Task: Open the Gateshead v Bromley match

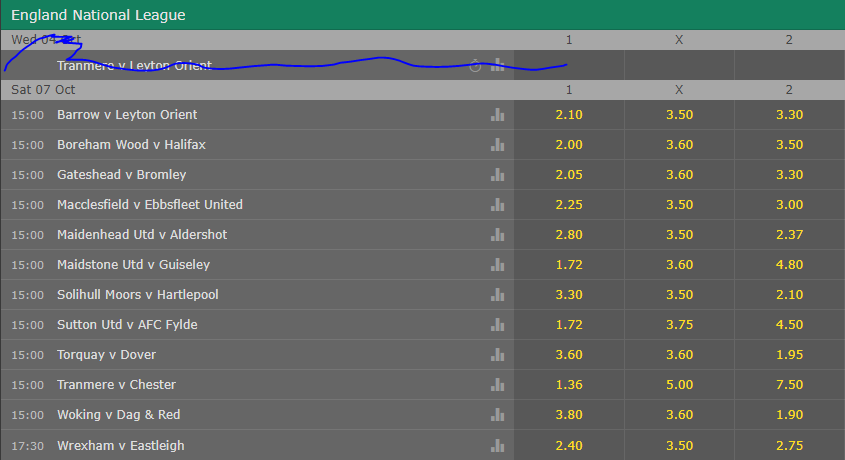Action: [122, 175]
